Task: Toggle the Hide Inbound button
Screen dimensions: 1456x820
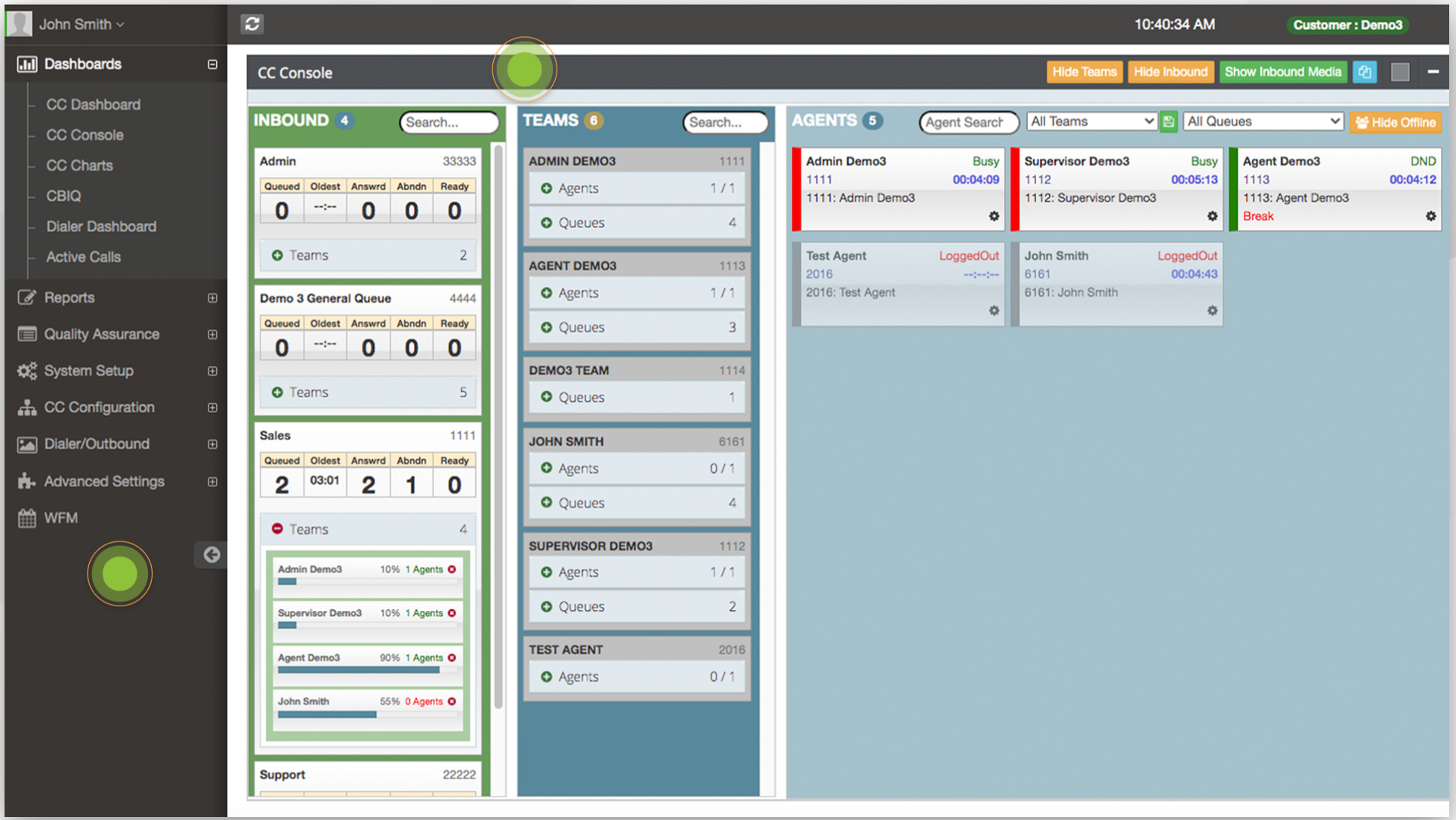Action: (x=1170, y=72)
